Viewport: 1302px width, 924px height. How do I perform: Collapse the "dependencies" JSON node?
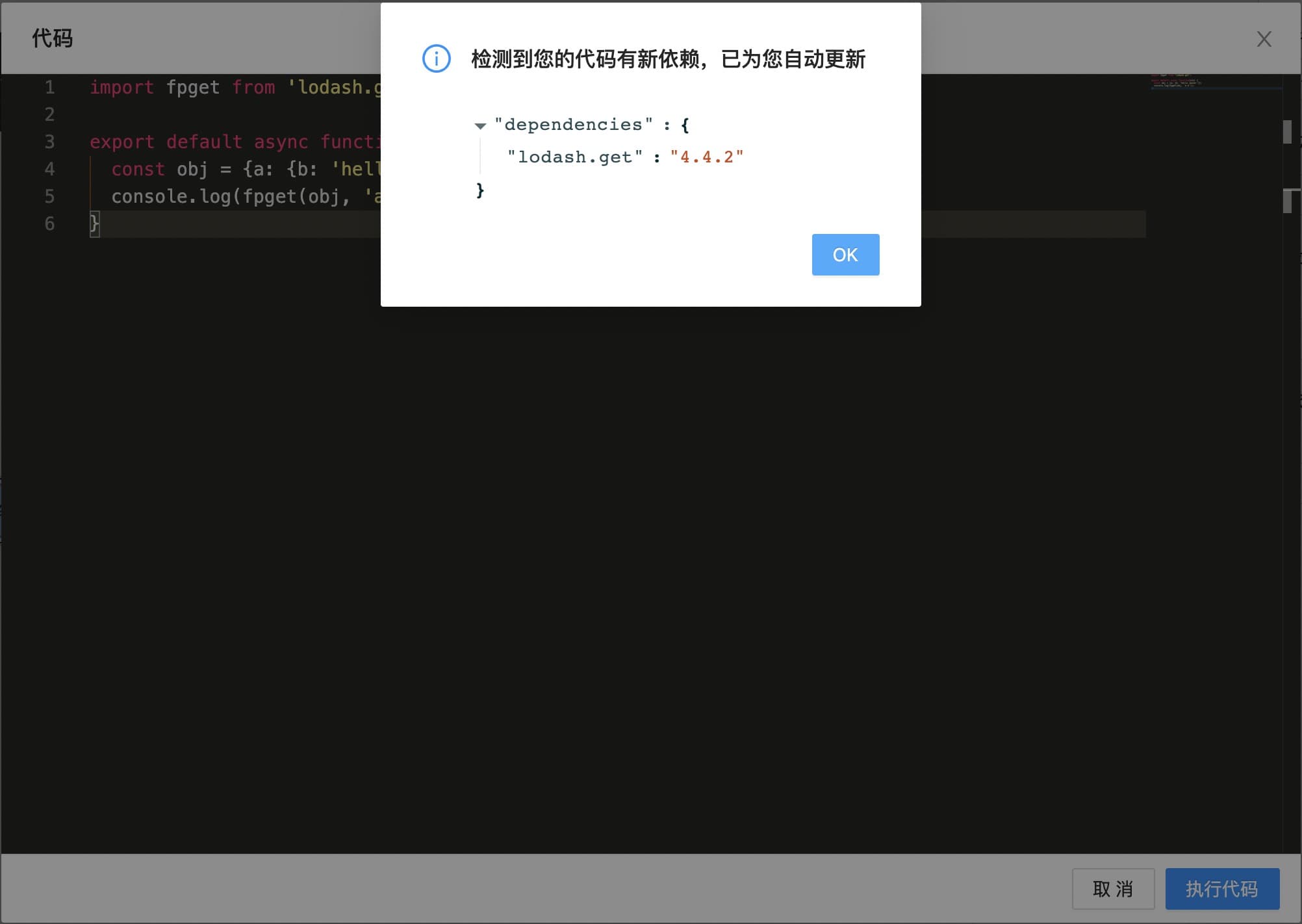(x=480, y=126)
